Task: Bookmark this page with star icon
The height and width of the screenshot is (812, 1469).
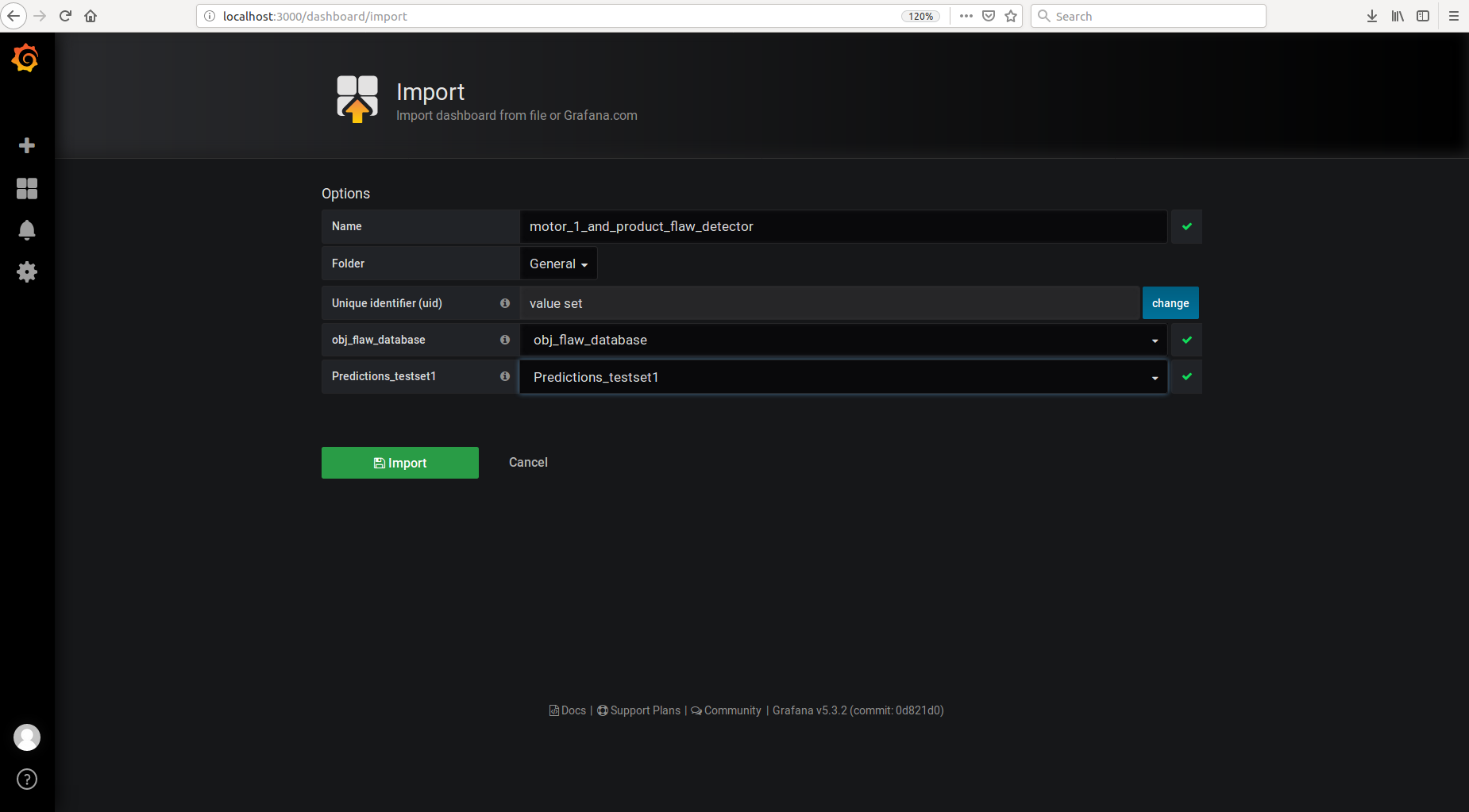Action: point(1011,16)
